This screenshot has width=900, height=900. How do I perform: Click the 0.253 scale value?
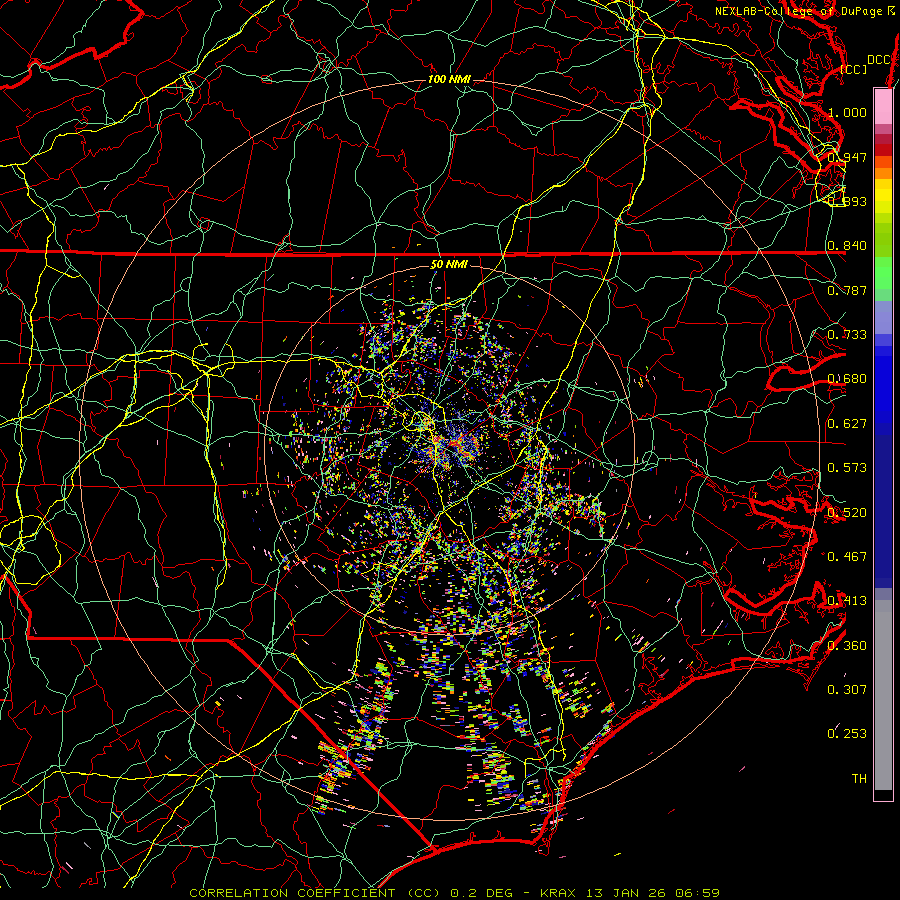click(x=847, y=734)
